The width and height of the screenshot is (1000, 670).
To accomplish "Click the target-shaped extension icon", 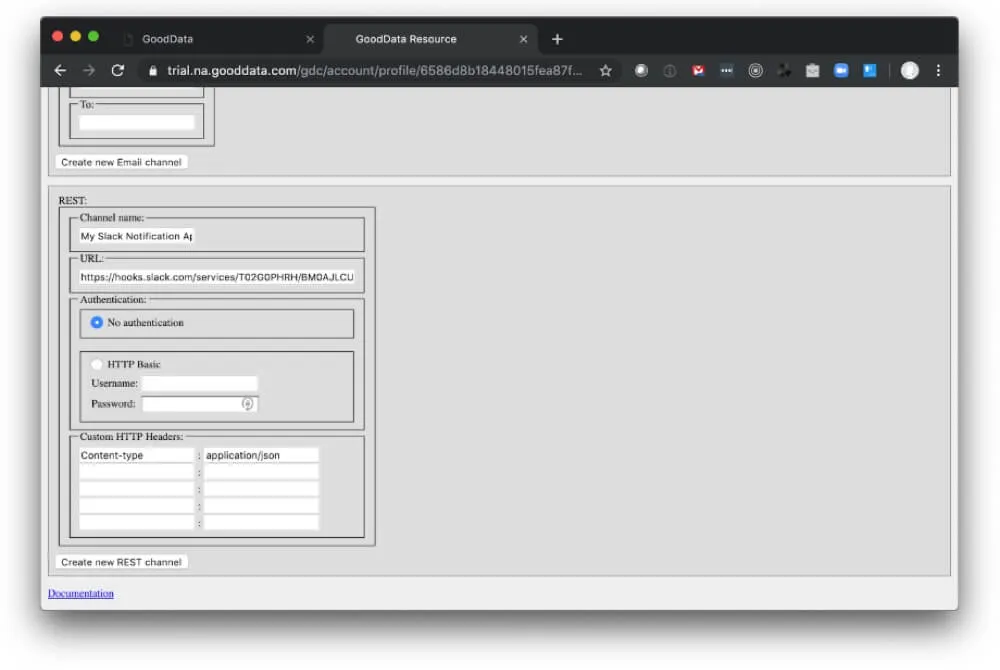I will [x=755, y=71].
